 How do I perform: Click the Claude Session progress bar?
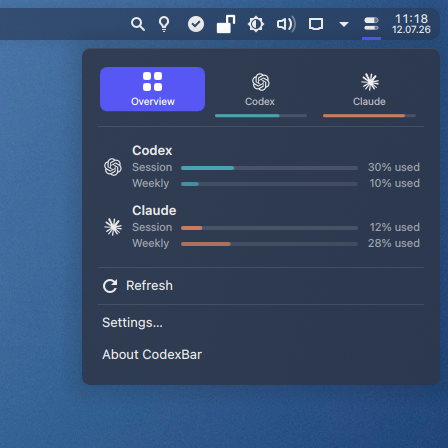coord(269,228)
